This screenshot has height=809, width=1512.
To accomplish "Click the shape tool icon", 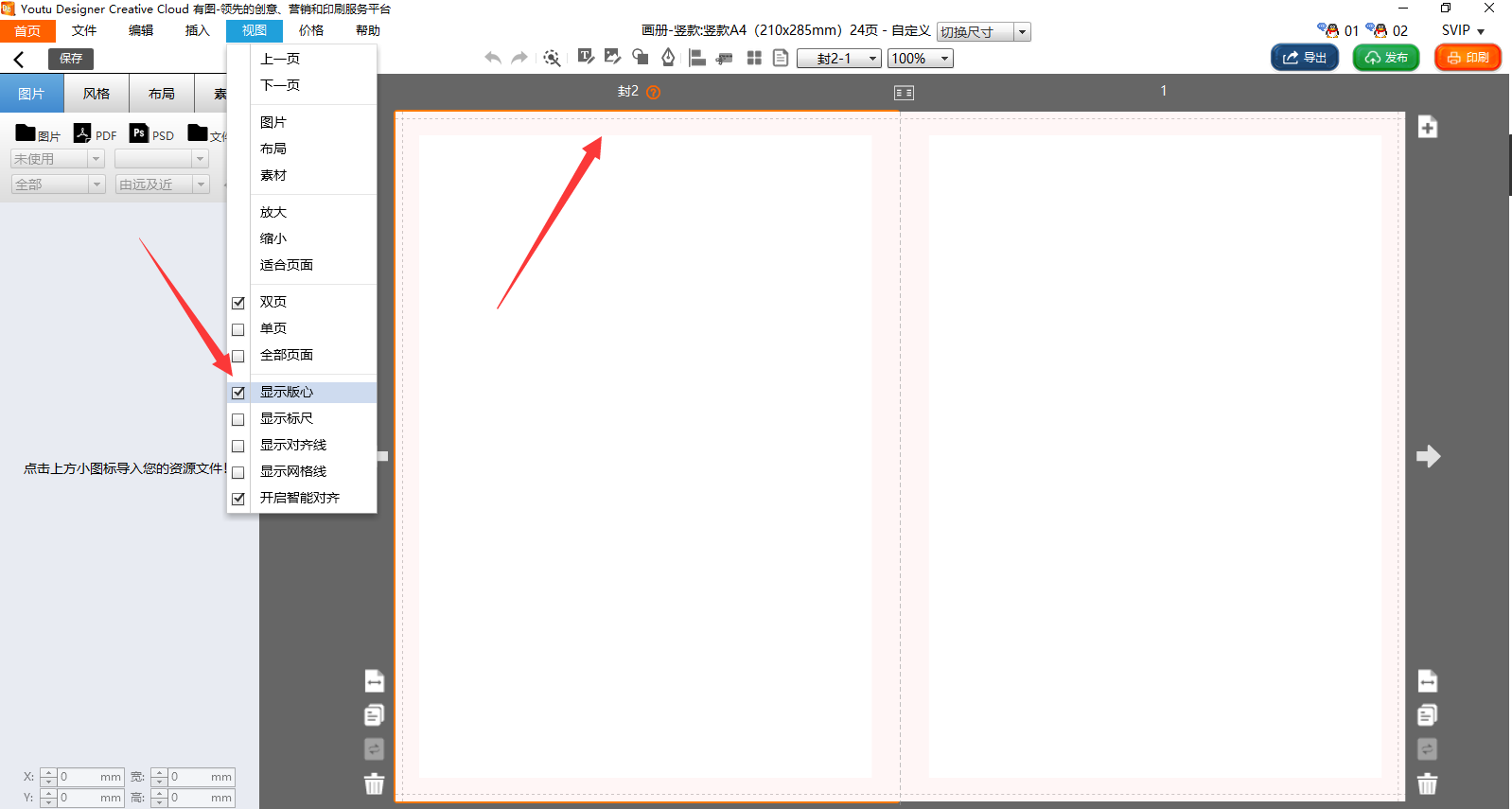I will 641,57.
